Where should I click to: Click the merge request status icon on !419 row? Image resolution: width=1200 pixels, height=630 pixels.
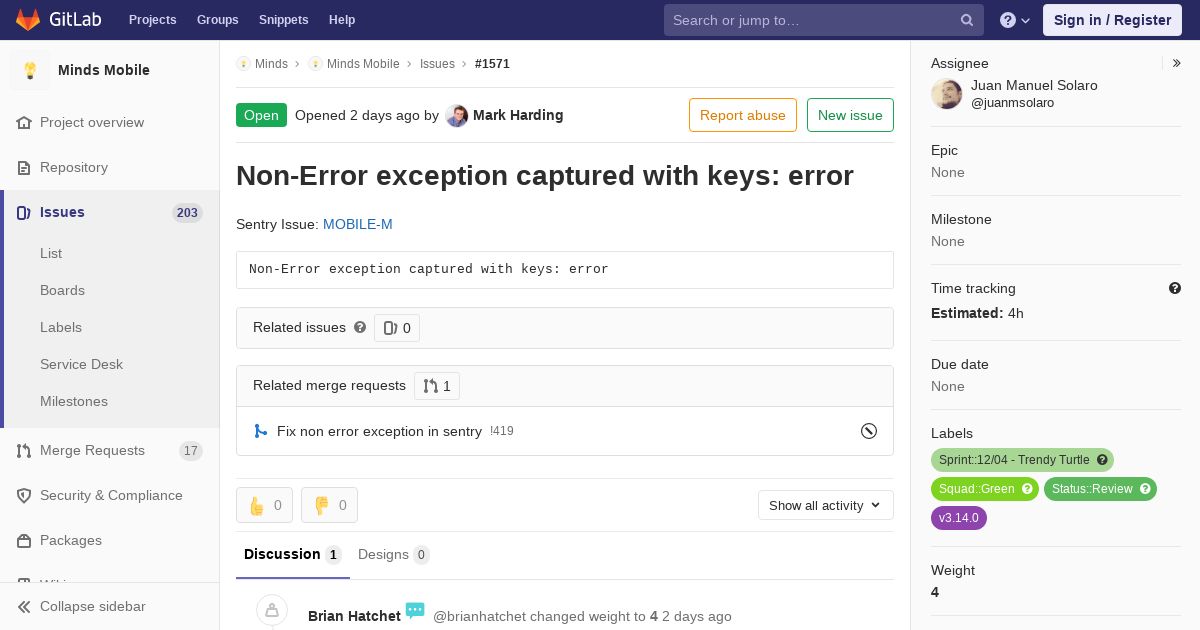coord(869,431)
